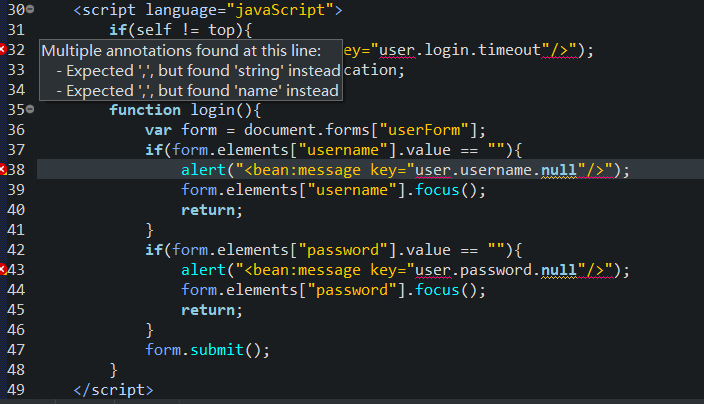
Task: Click 'self != top' condition on line 31
Action: click(x=185, y=30)
